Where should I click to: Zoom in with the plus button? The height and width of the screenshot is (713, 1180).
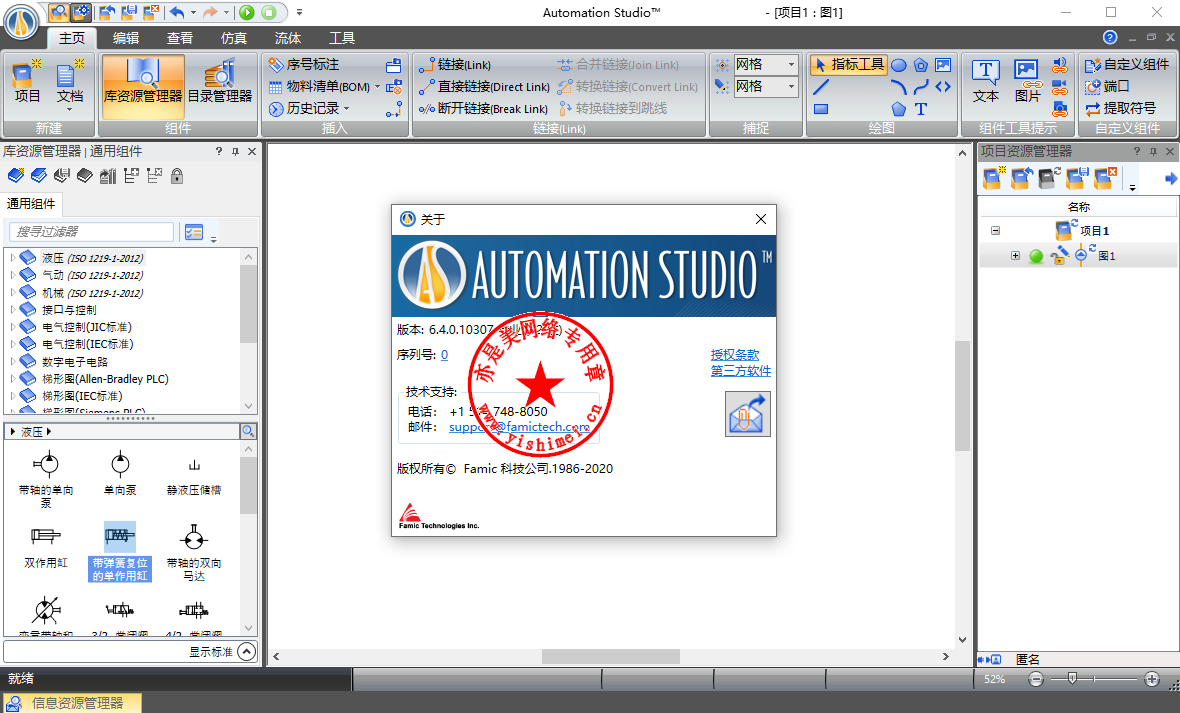pyautogui.click(x=1151, y=679)
